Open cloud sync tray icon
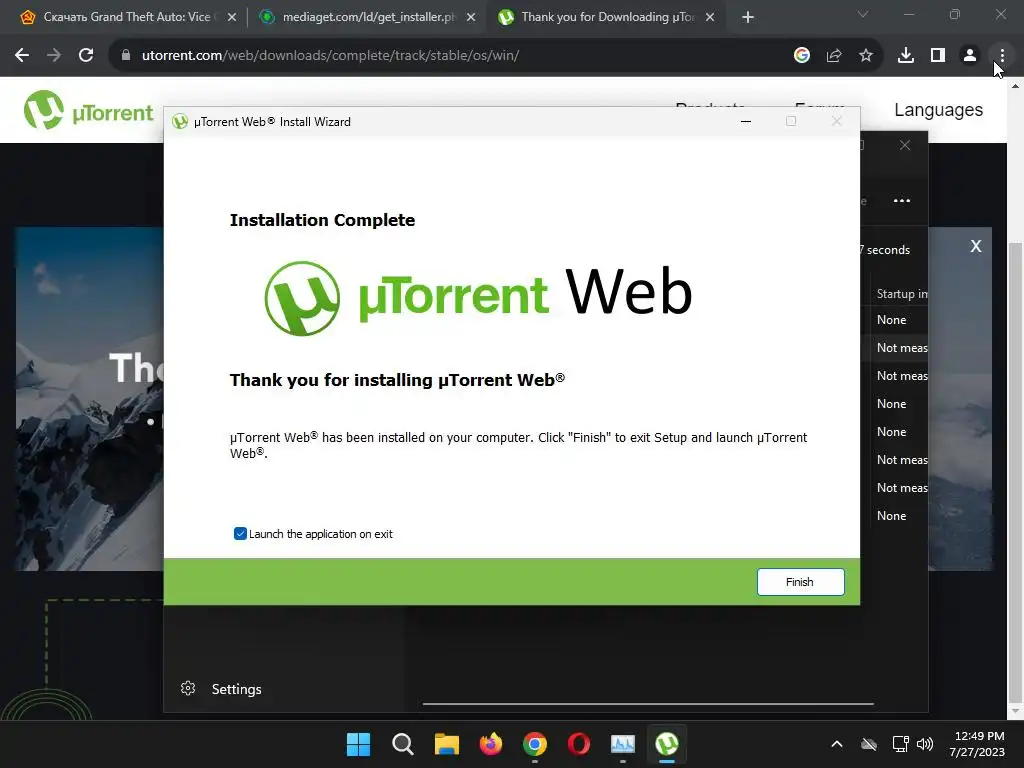1024x768 pixels. click(x=869, y=744)
